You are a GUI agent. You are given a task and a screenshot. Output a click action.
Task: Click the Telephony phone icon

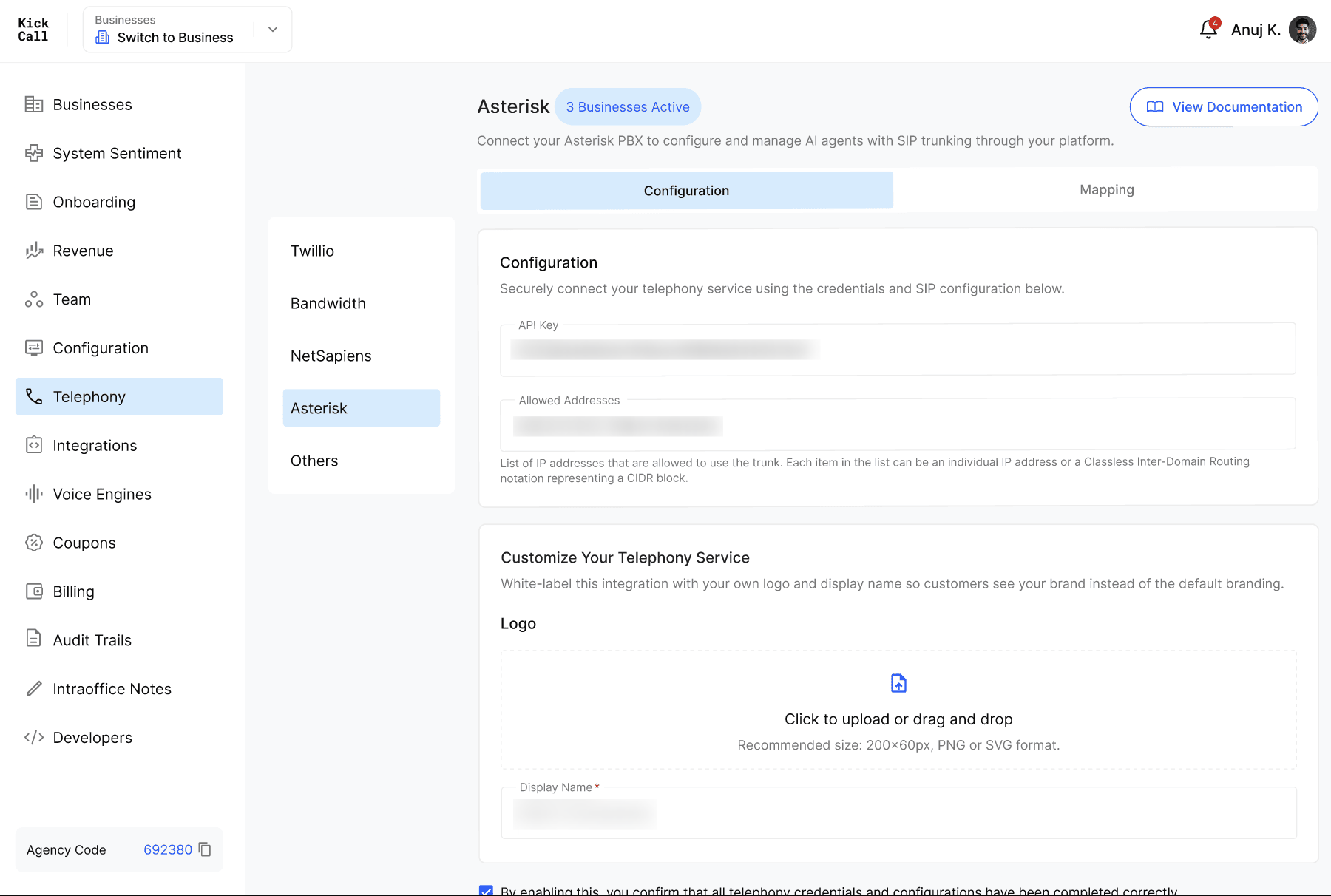[x=34, y=396]
